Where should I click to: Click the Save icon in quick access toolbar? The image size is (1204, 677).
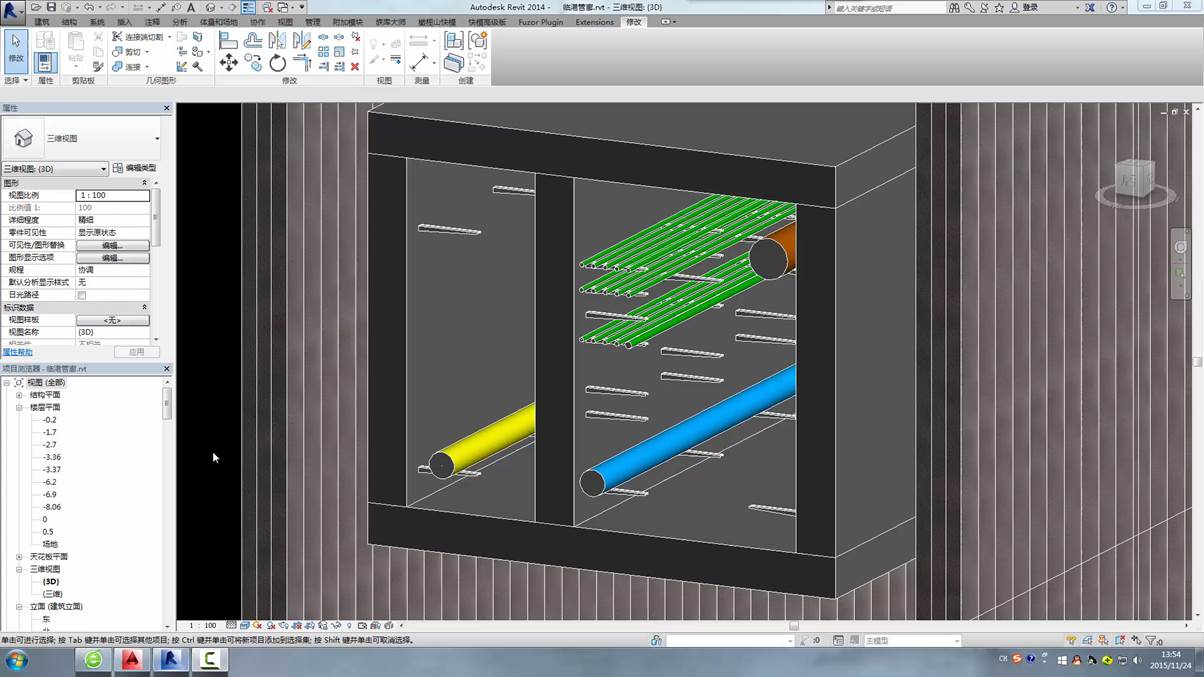click(51, 7)
